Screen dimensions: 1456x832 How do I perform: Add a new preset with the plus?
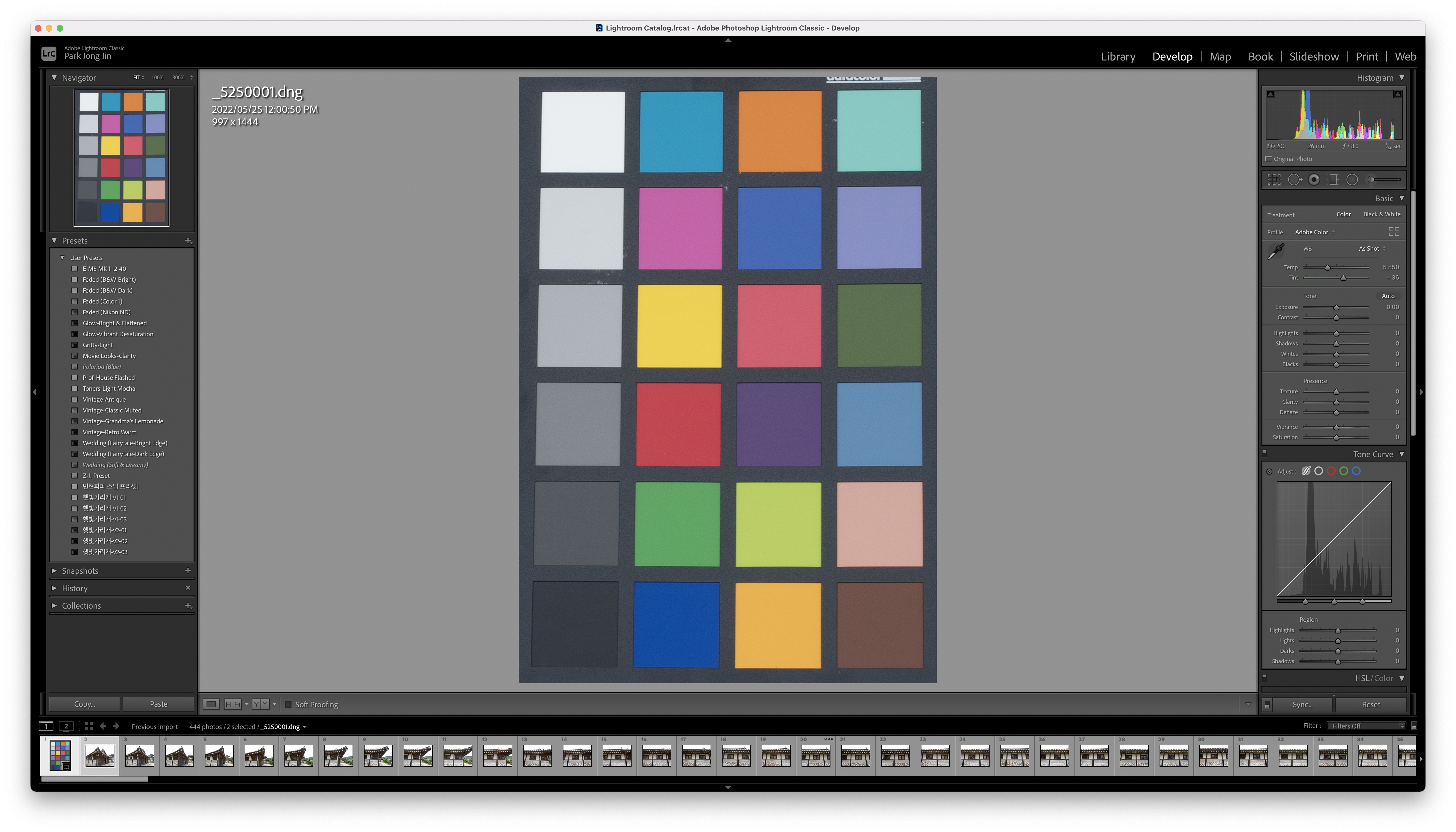tap(188, 241)
